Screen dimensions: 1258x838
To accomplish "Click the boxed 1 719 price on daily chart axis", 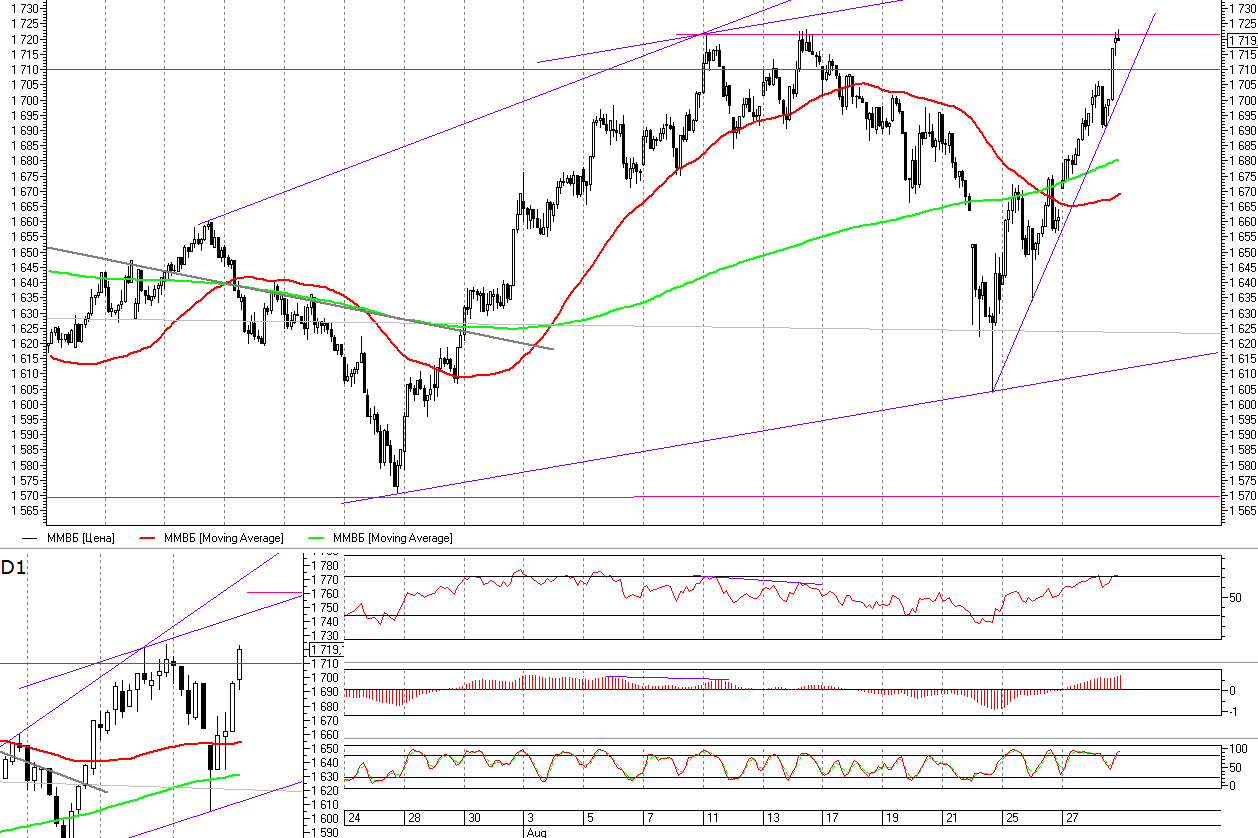I will 327,650.
